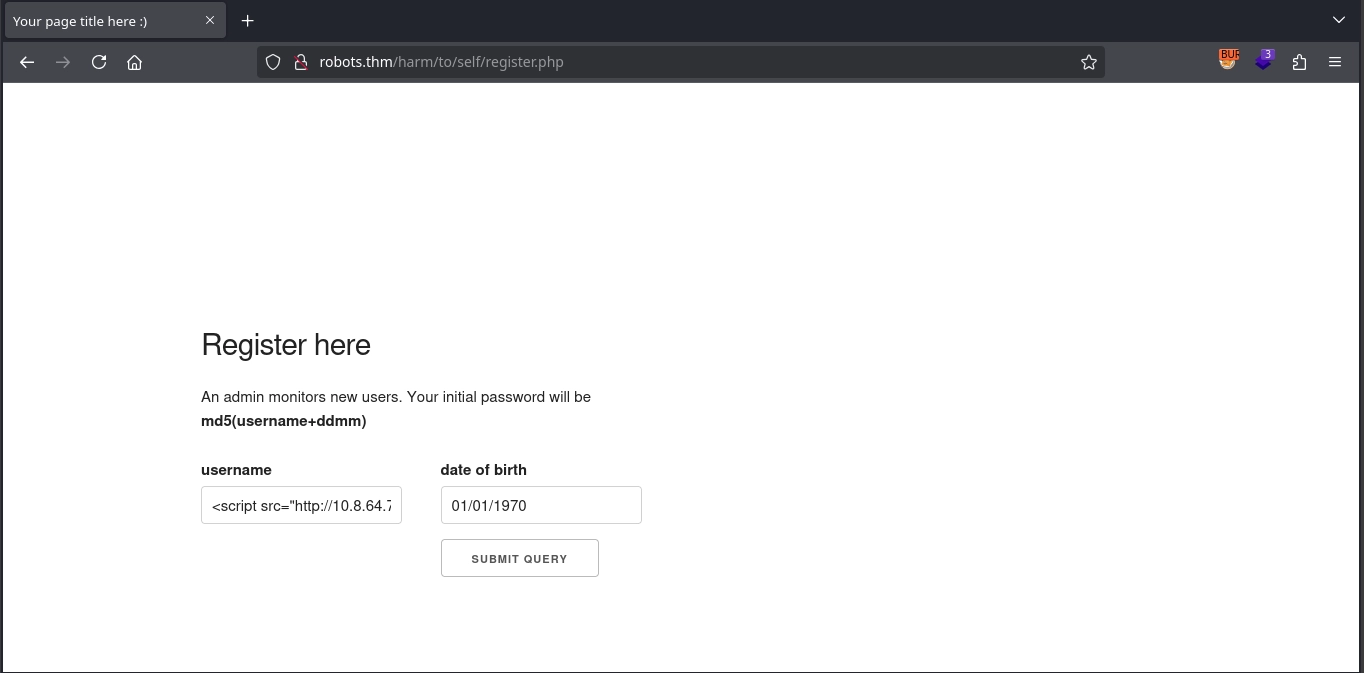This screenshot has height=673, width=1364.
Task: Open the Extensions puzzle-piece menu
Action: pyautogui.click(x=1299, y=62)
